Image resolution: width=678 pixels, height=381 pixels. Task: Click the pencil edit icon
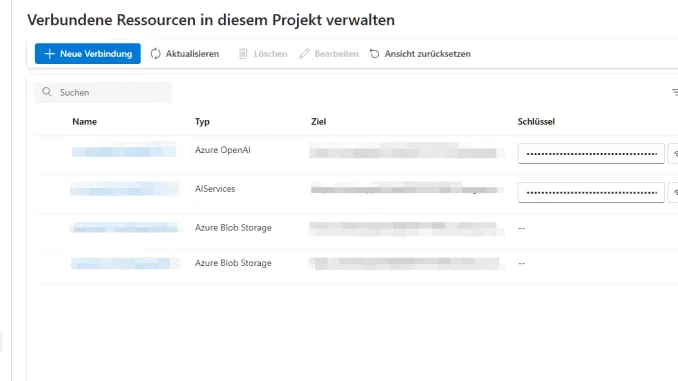[x=304, y=54]
